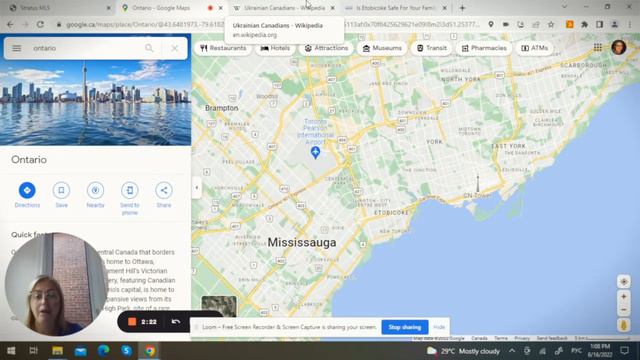Open the Google account avatar
The height and width of the screenshot is (360, 640).
click(619, 47)
